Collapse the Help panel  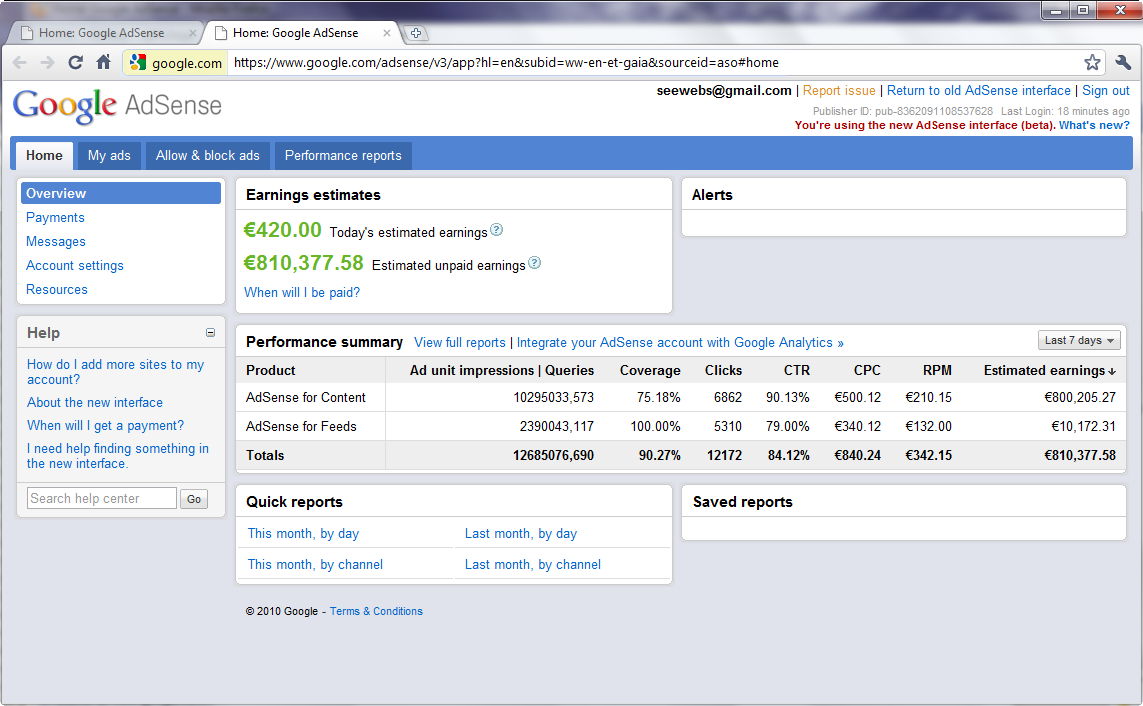(x=210, y=333)
